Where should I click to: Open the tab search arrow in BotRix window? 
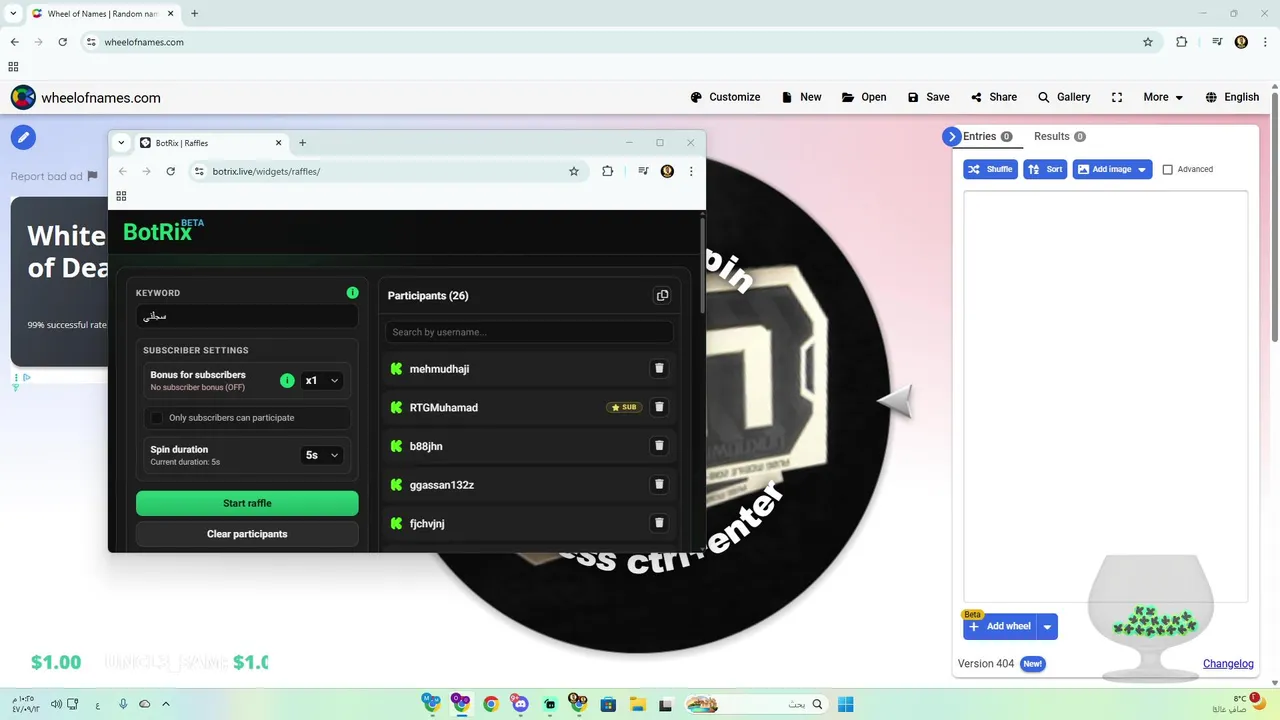click(x=121, y=143)
